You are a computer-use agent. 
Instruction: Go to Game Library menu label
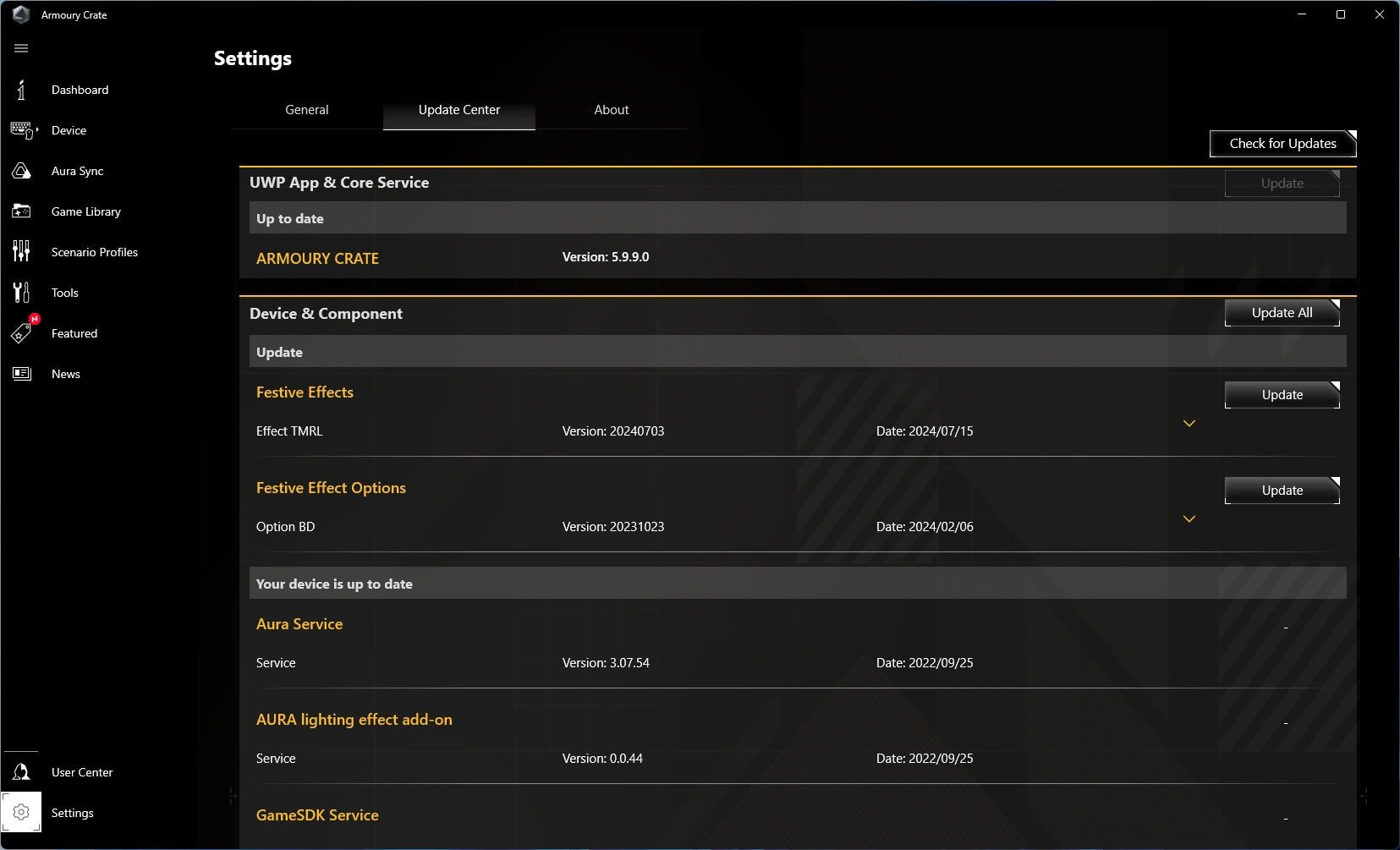tap(86, 211)
